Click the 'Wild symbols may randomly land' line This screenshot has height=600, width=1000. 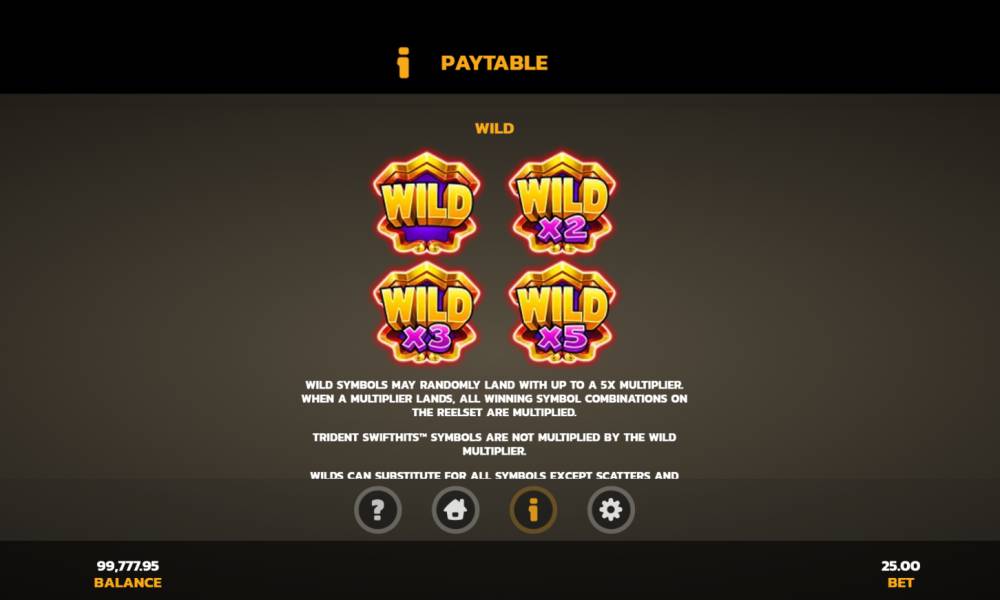pyautogui.click(x=494, y=385)
